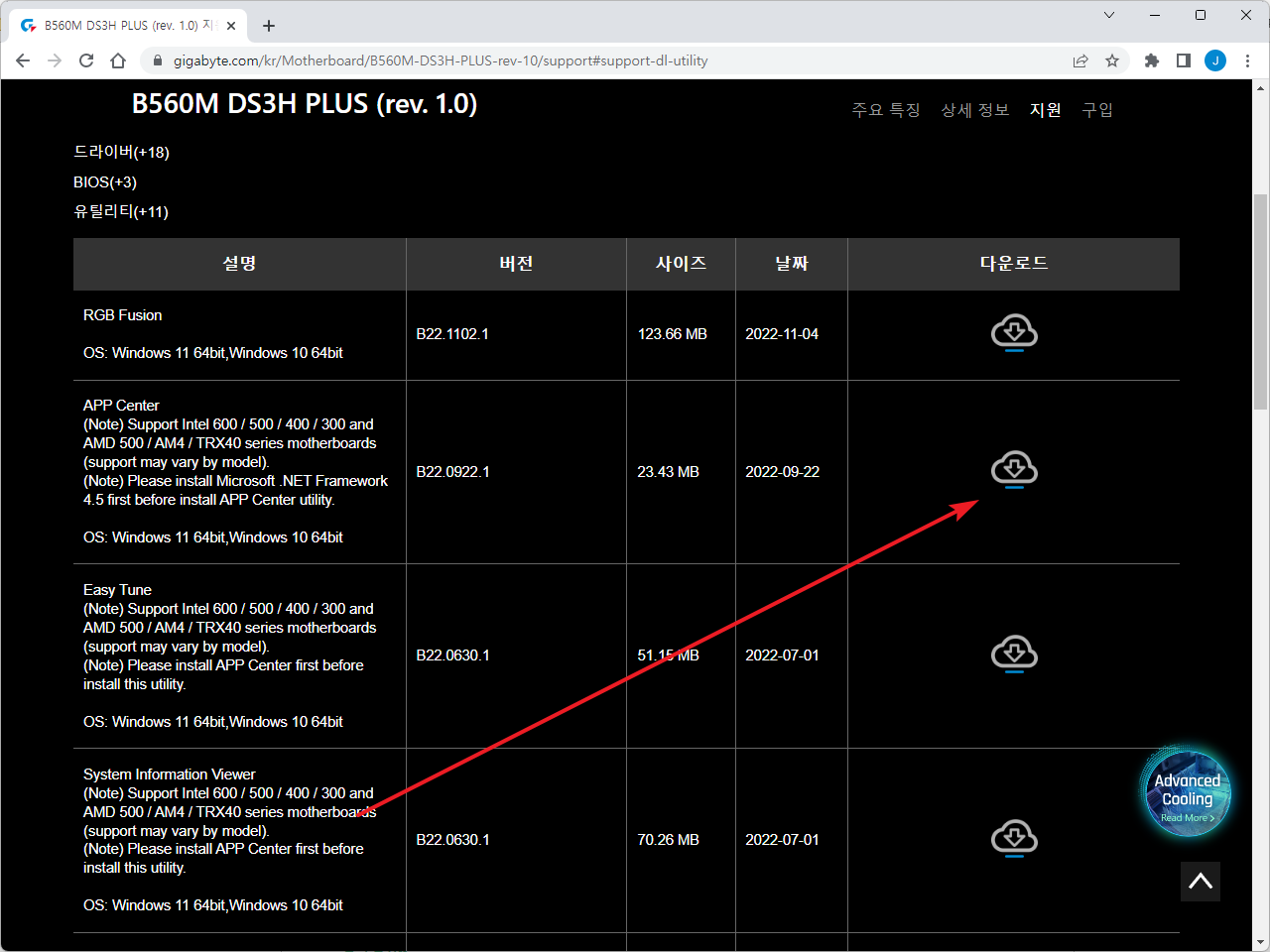
Task: View site security lock information
Action: click(157, 60)
